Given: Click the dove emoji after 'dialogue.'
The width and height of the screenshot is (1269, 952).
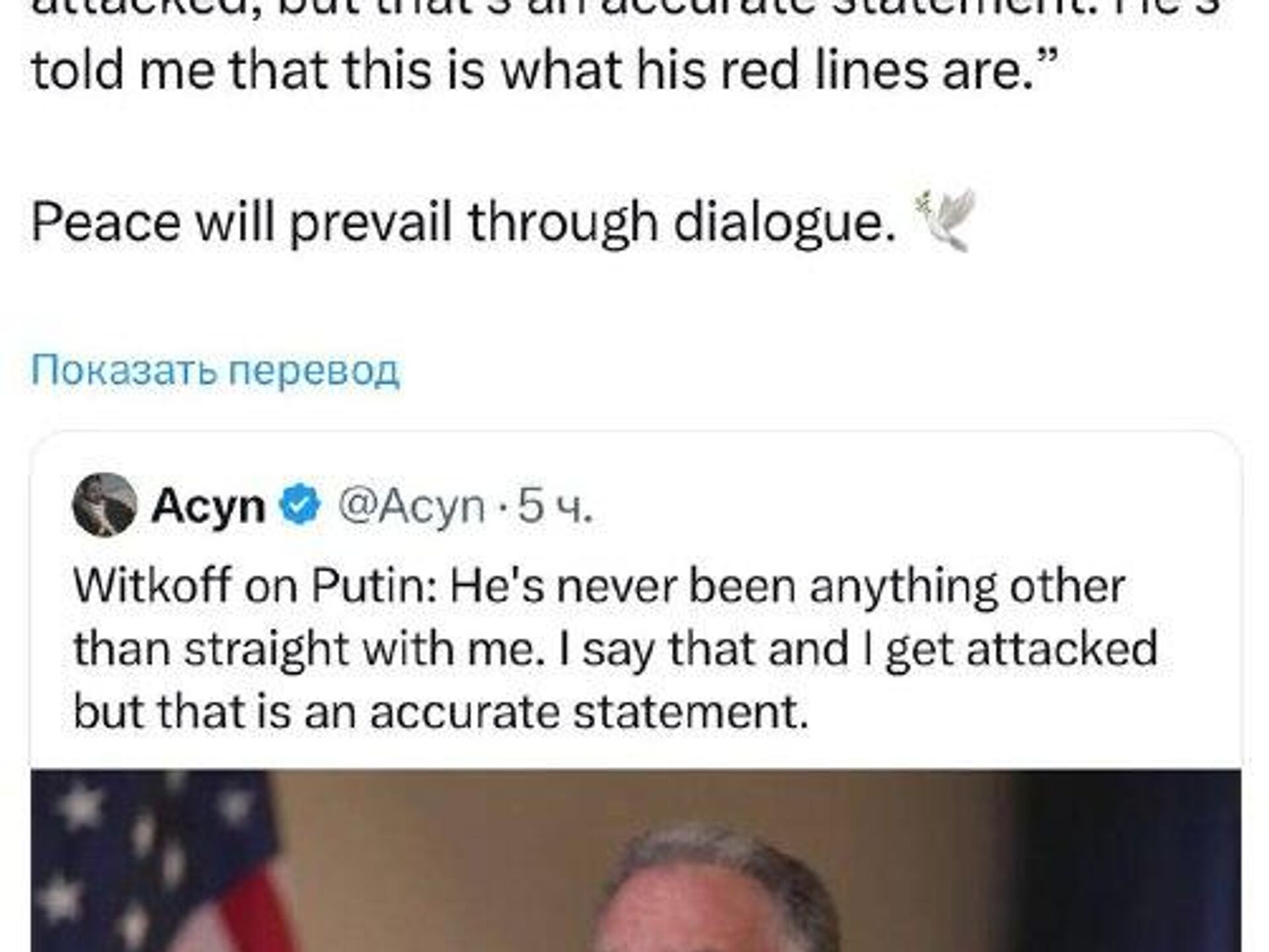Looking at the screenshot, I should pyautogui.click(x=945, y=221).
